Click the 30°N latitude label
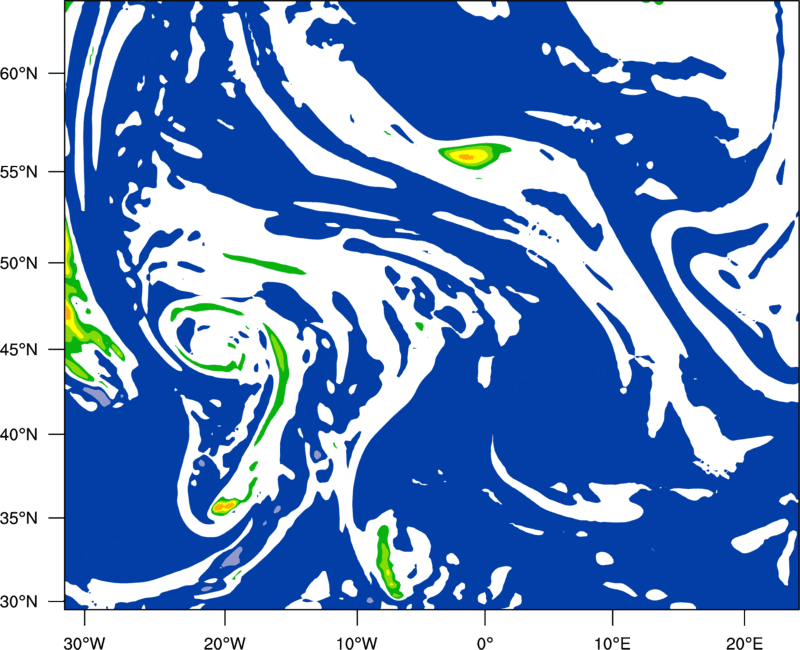The width and height of the screenshot is (800, 650). pos(19,602)
